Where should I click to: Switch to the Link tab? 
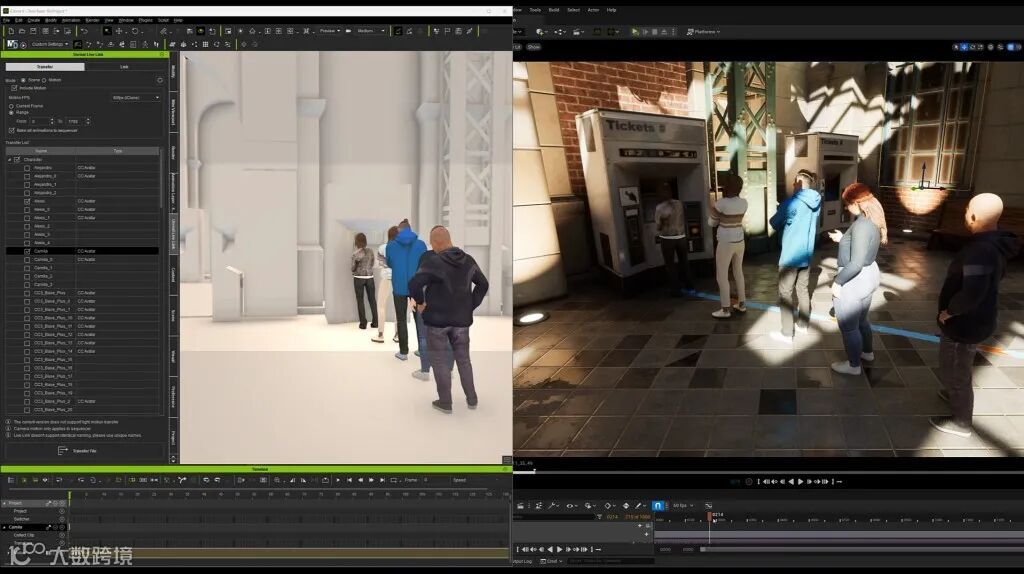[x=124, y=67]
